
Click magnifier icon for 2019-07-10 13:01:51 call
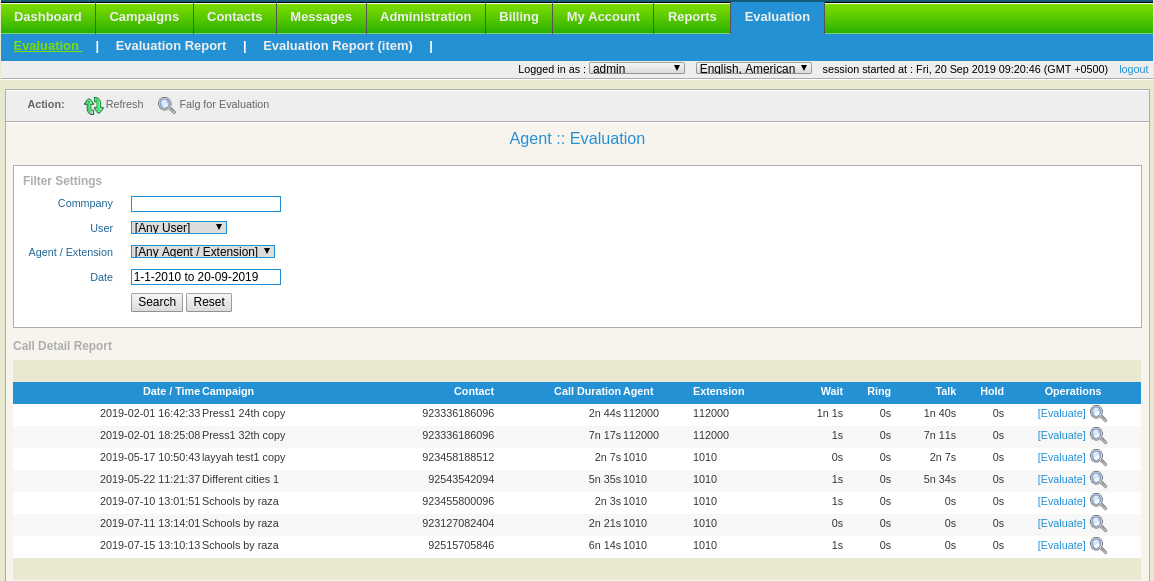[x=1098, y=502]
